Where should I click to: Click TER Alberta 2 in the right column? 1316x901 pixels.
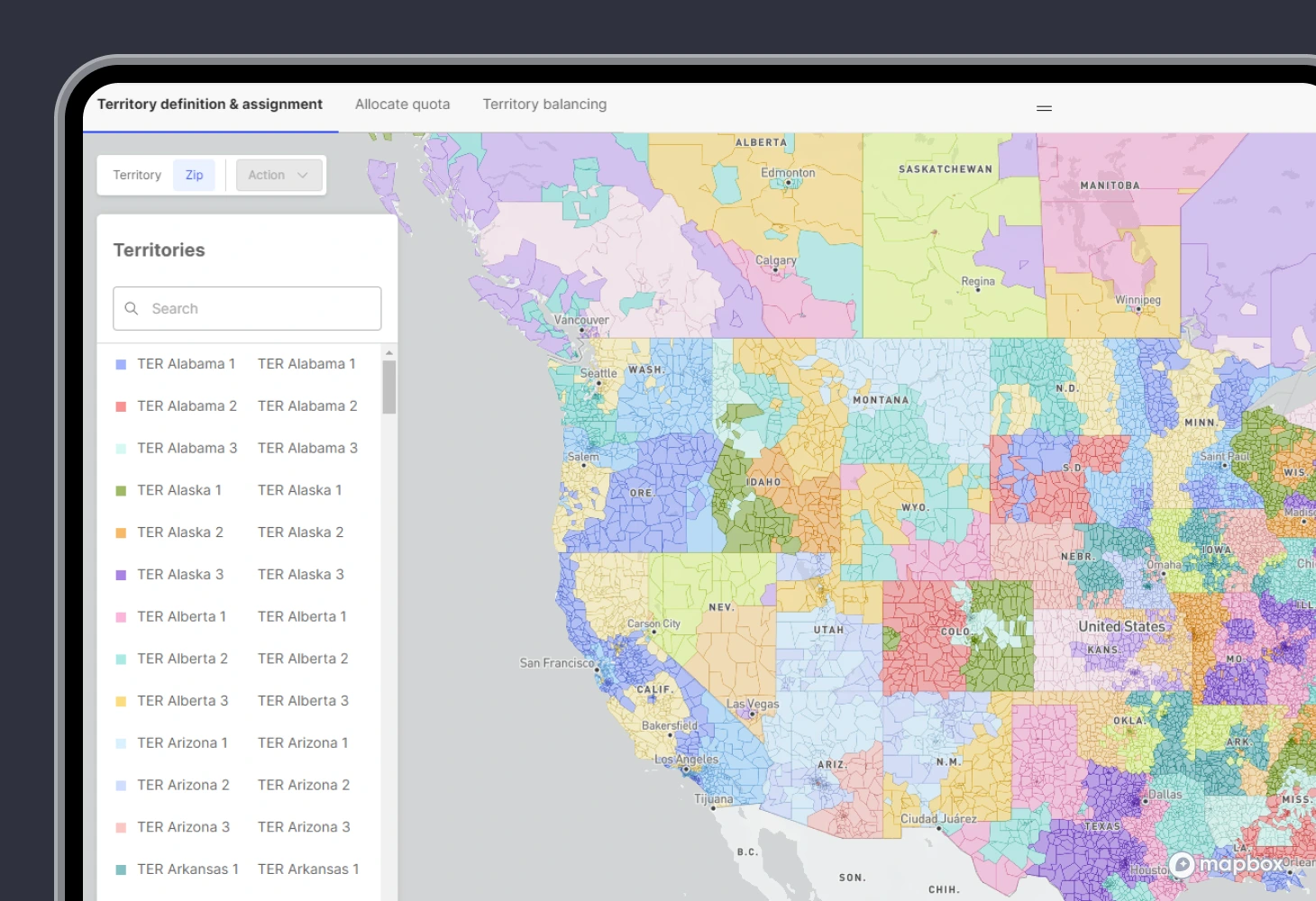[x=303, y=658]
